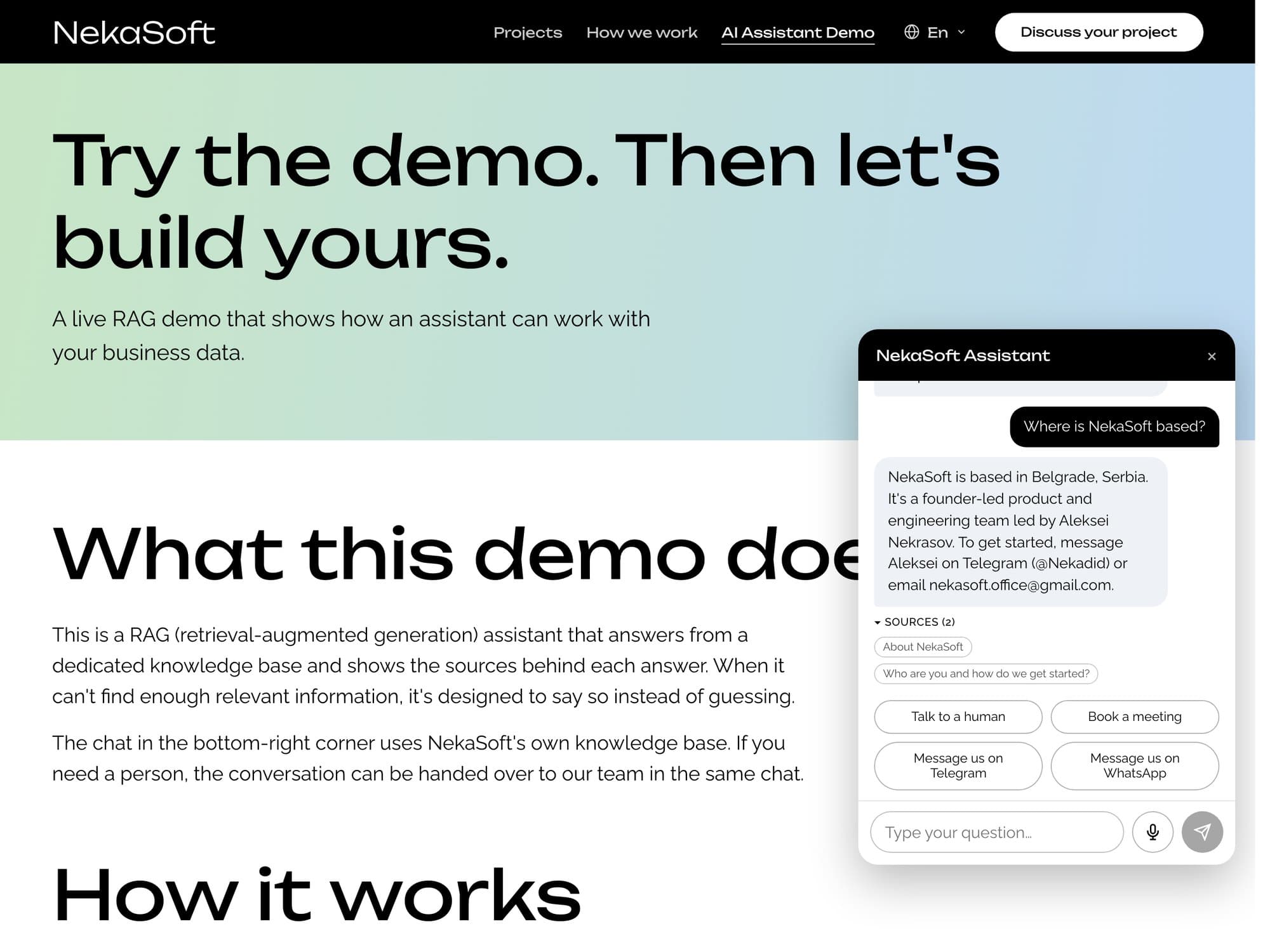Image resolution: width=1270 pixels, height=952 pixels.
Task: Click the assistant's Belgrade, Serbia answer bubble
Action: [x=1020, y=531]
